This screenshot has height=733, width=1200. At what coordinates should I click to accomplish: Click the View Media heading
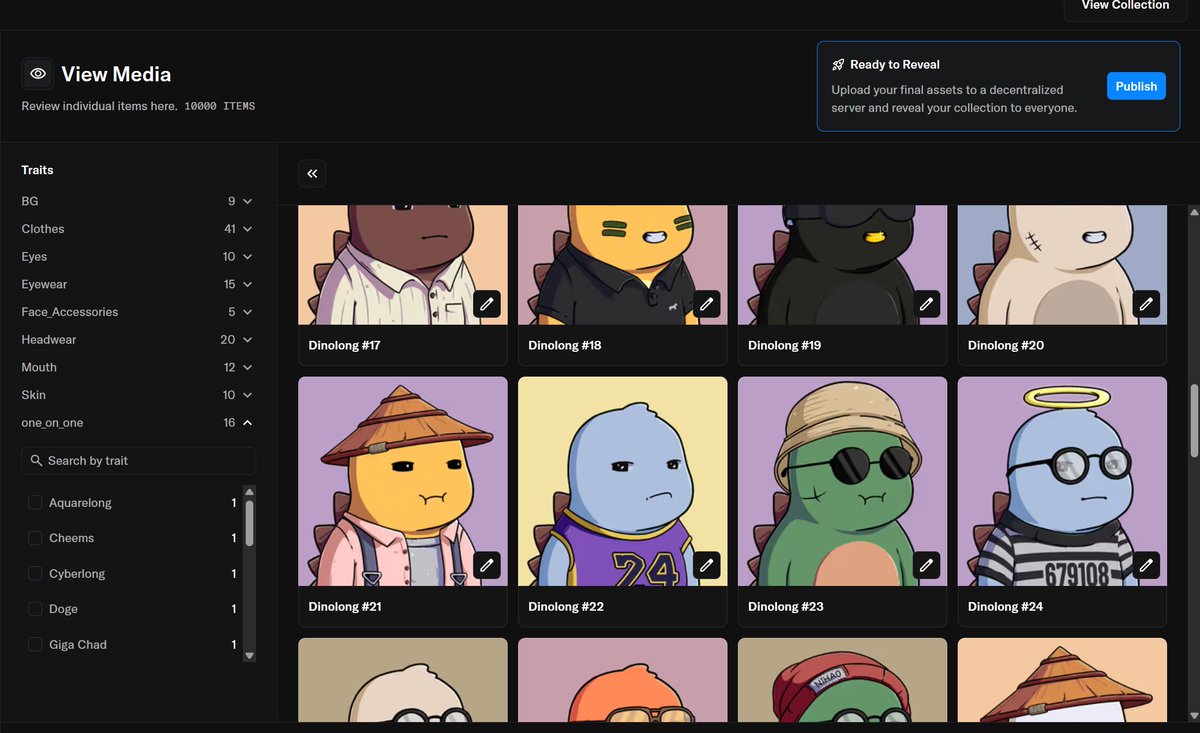point(116,74)
